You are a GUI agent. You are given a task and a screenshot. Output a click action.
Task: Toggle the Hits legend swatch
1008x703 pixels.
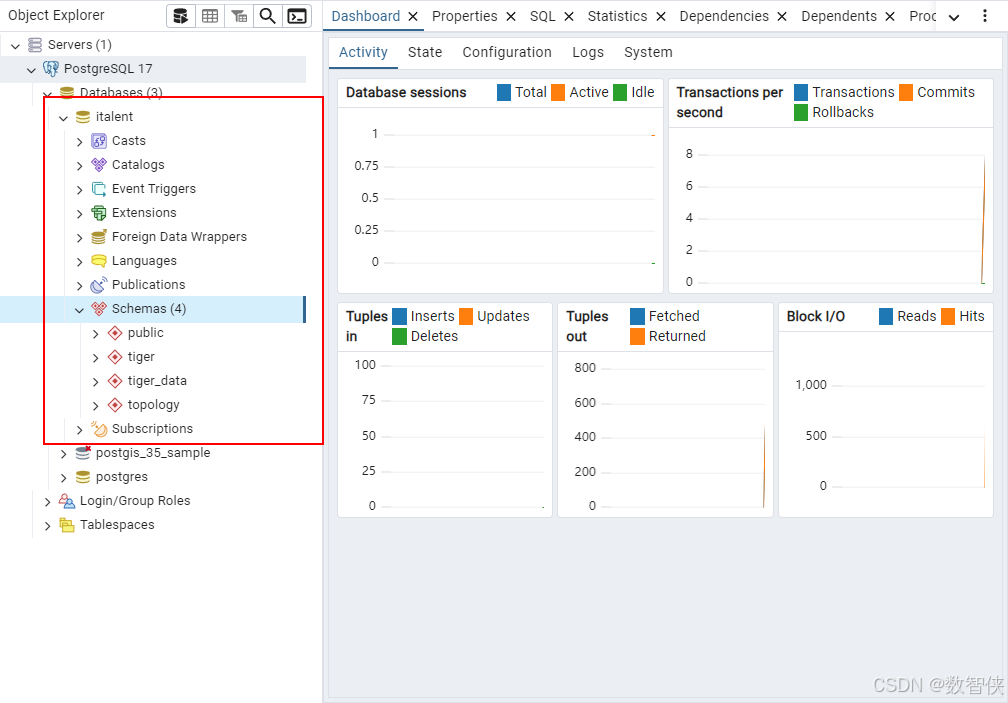(x=948, y=316)
